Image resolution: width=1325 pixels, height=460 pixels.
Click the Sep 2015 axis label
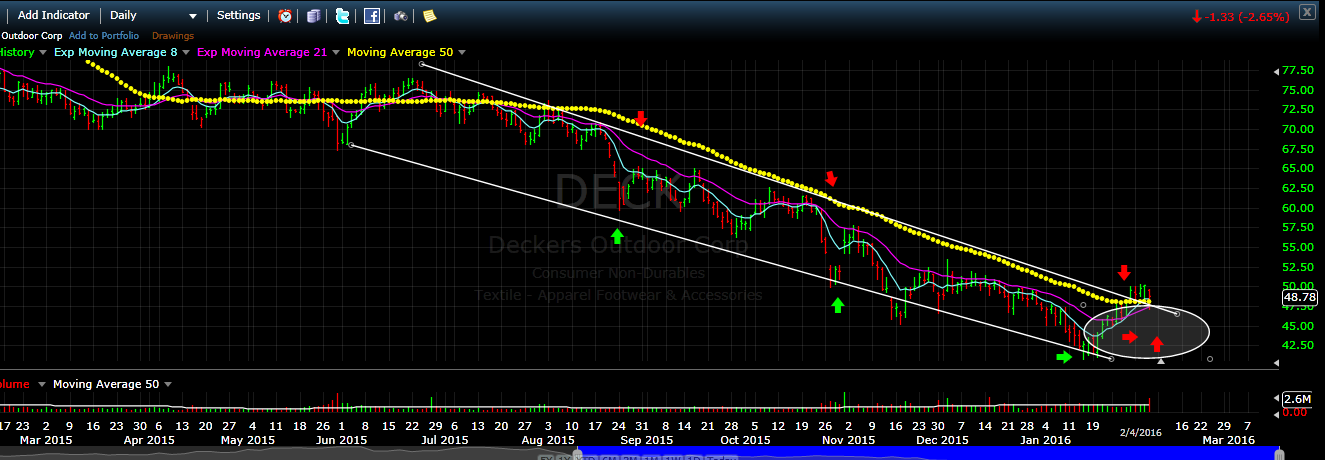647,440
